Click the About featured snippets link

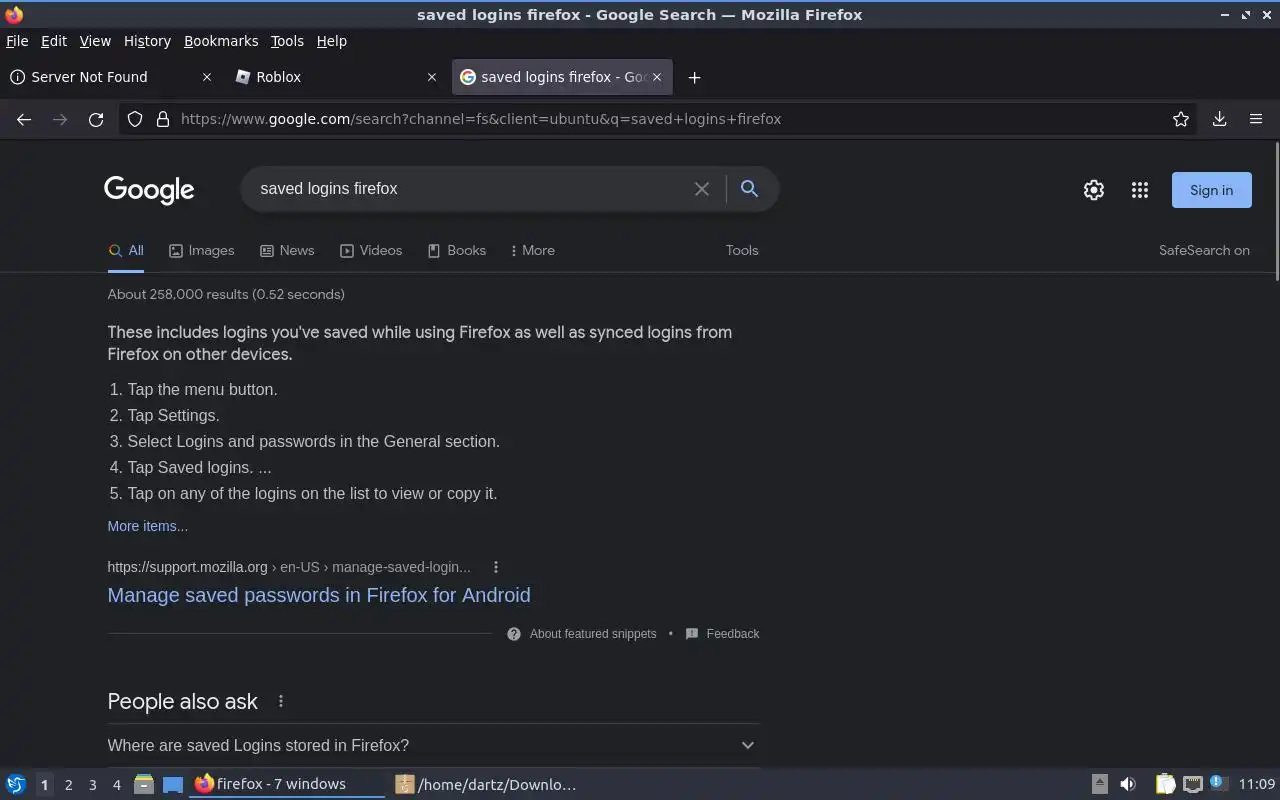593,634
